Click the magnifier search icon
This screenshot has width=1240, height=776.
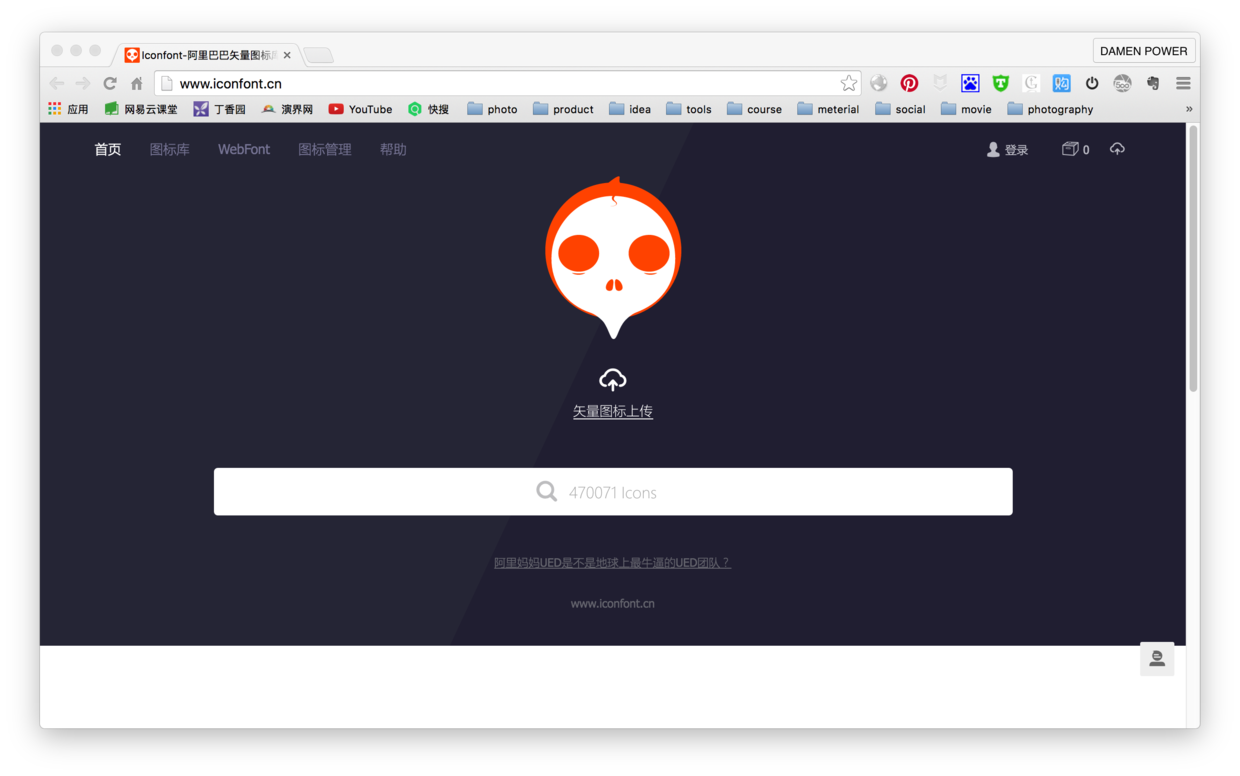click(x=546, y=491)
